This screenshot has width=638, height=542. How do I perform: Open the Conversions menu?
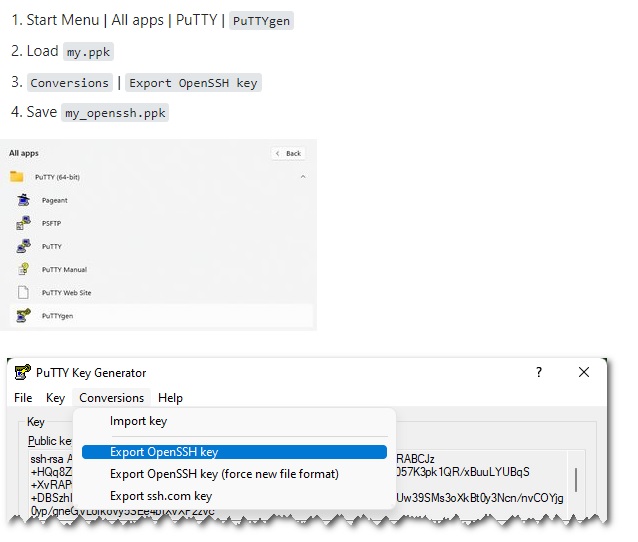(x=111, y=398)
